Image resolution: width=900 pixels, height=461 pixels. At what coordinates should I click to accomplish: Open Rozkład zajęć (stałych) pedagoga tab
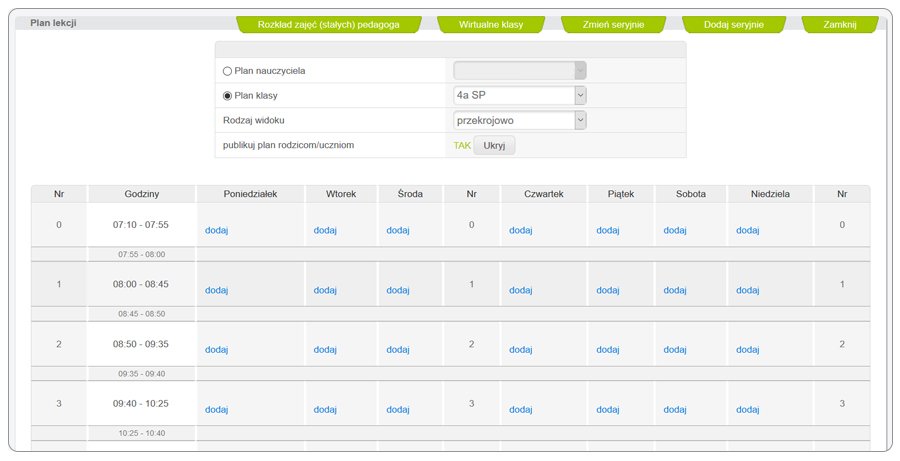click(x=329, y=24)
